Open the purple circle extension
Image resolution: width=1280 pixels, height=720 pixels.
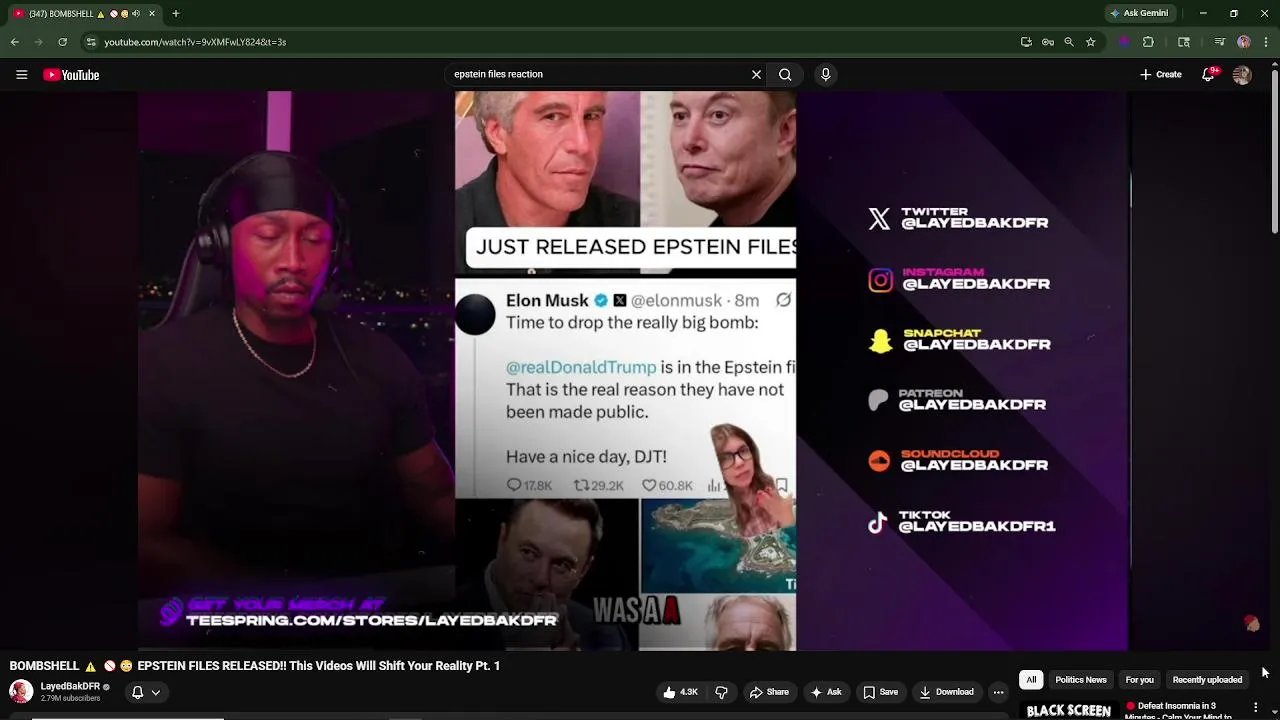(x=1124, y=42)
